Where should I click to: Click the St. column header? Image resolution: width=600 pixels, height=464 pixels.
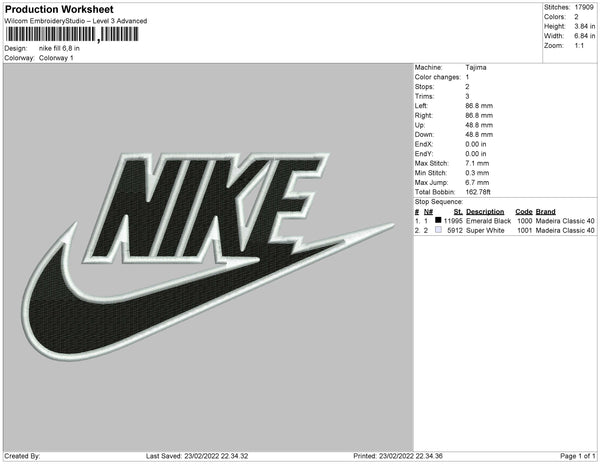(458, 212)
